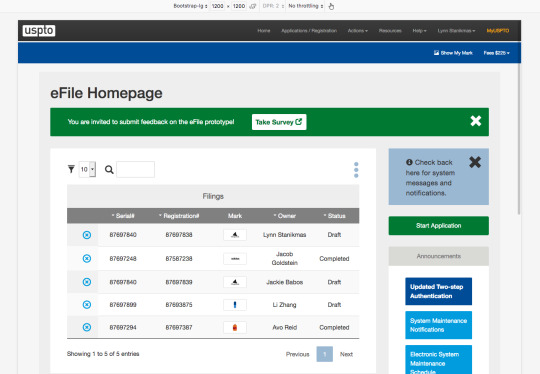Open Electronic System Maintenance Schedule announcement
Image resolution: width=540 pixels, height=374 pixels.
[x=438, y=360]
